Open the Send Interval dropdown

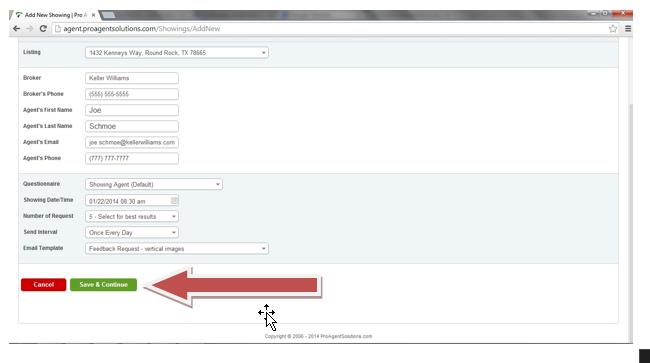(x=132, y=232)
